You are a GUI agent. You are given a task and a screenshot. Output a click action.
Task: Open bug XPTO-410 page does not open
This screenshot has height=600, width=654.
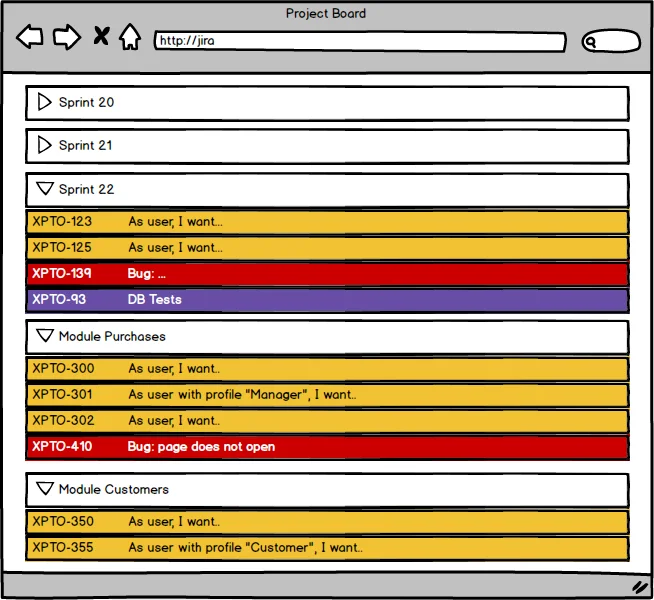[x=327, y=447]
